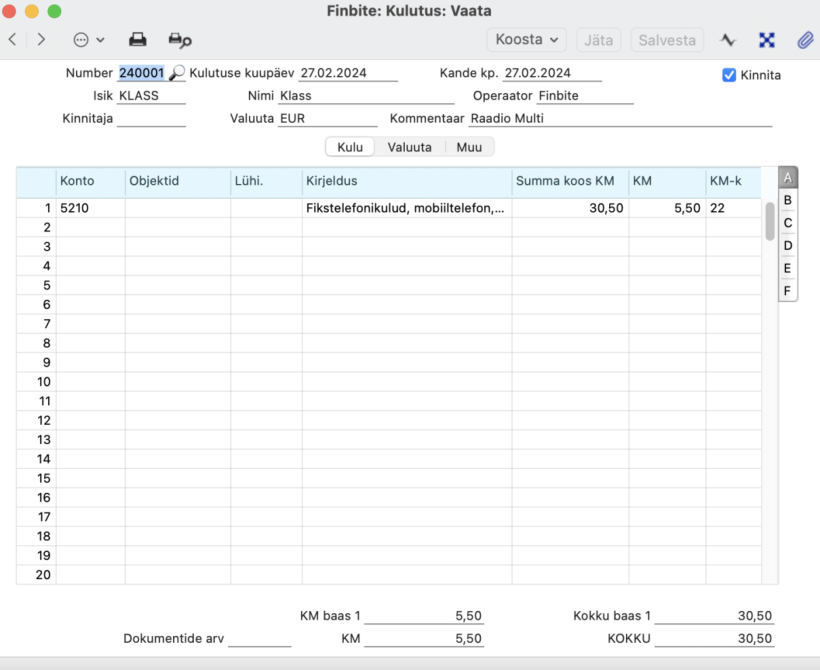Click the KM baas 1 field
This screenshot has height=670, width=820.
pyautogui.click(x=424, y=616)
